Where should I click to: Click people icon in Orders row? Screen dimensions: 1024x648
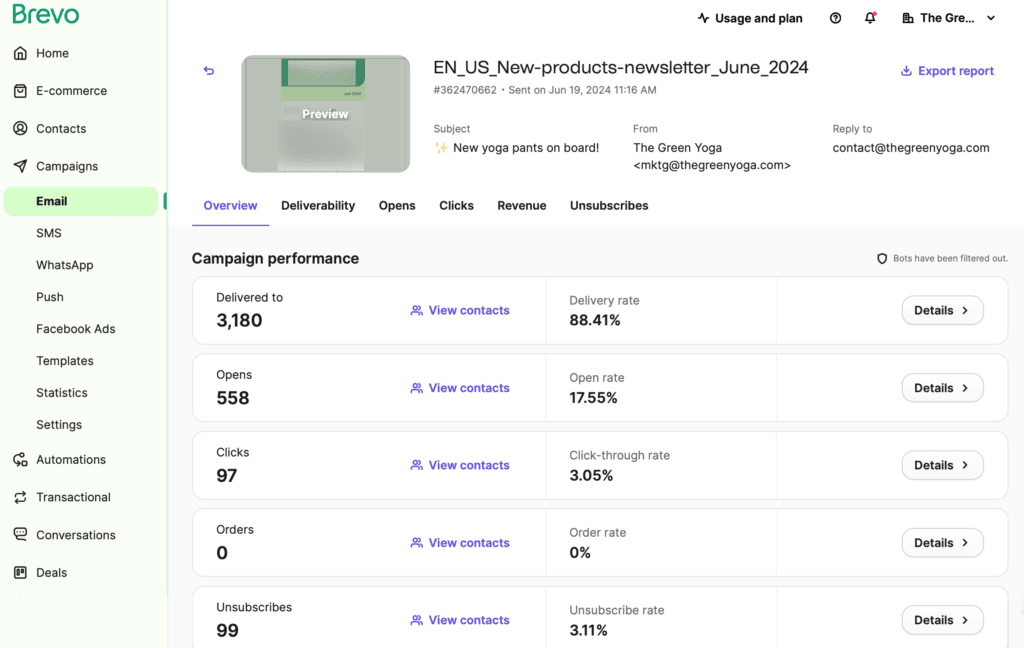pyautogui.click(x=417, y=543)
